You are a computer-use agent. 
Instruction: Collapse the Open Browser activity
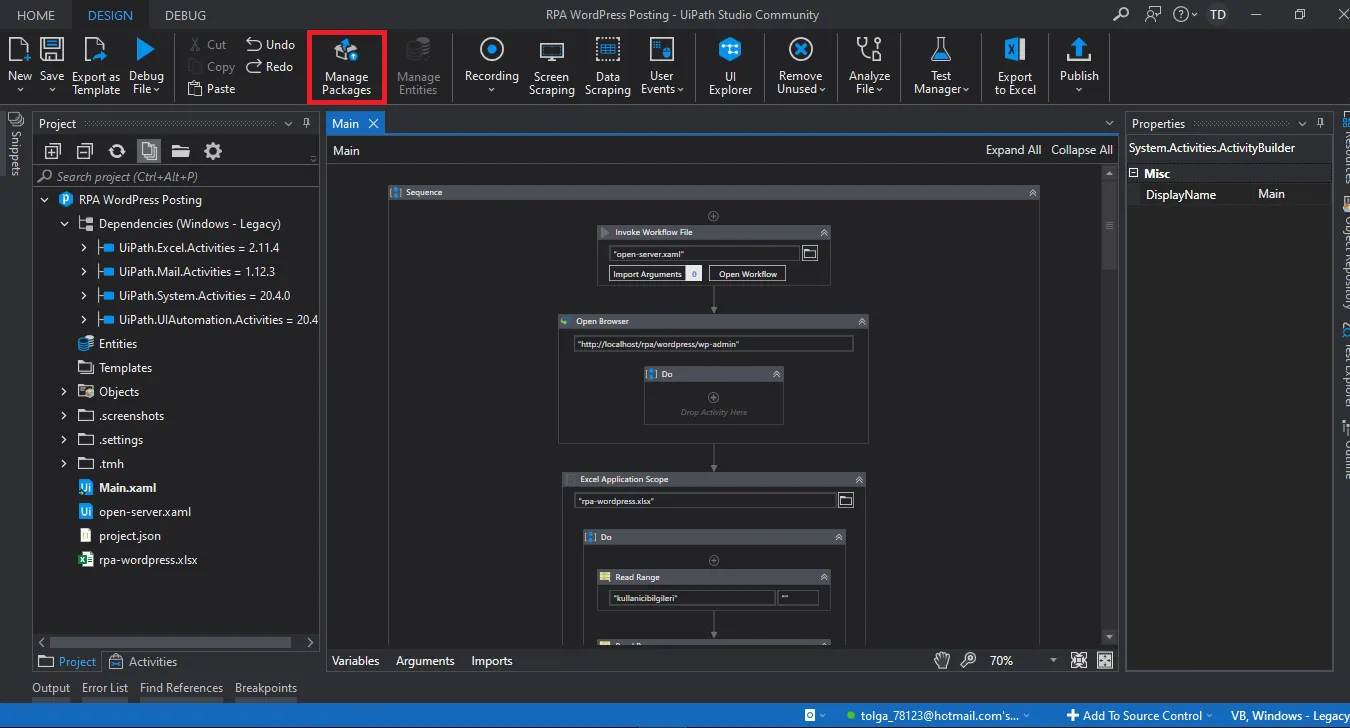pos(861,321)
